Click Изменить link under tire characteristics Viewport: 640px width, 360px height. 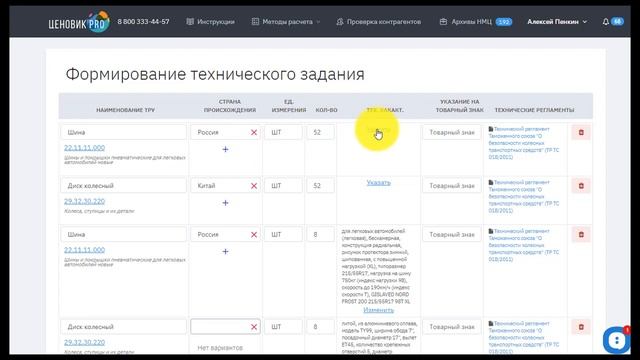[x=378, y=310]
